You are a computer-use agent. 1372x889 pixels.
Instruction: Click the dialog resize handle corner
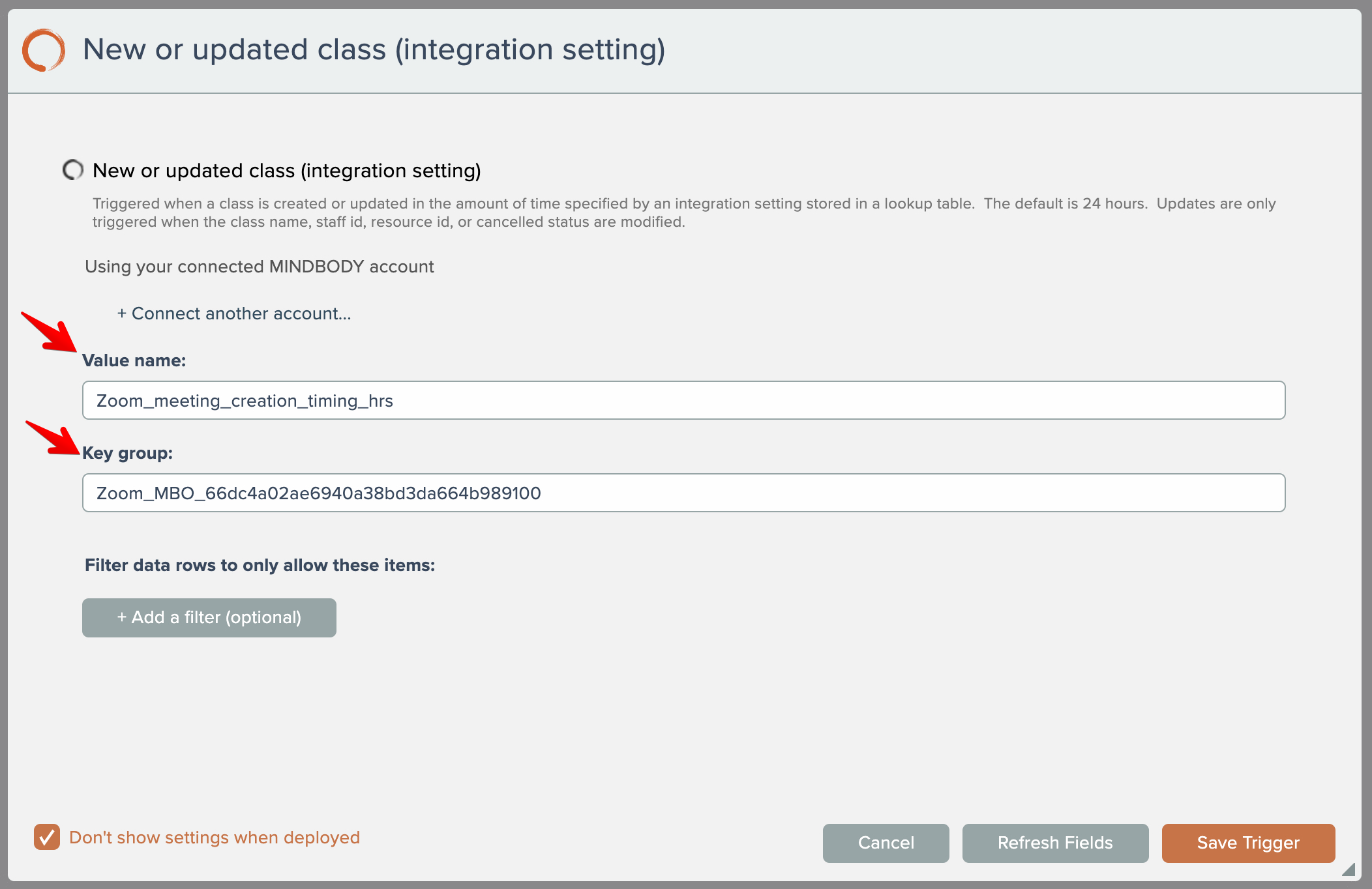tap(1349, 869)
